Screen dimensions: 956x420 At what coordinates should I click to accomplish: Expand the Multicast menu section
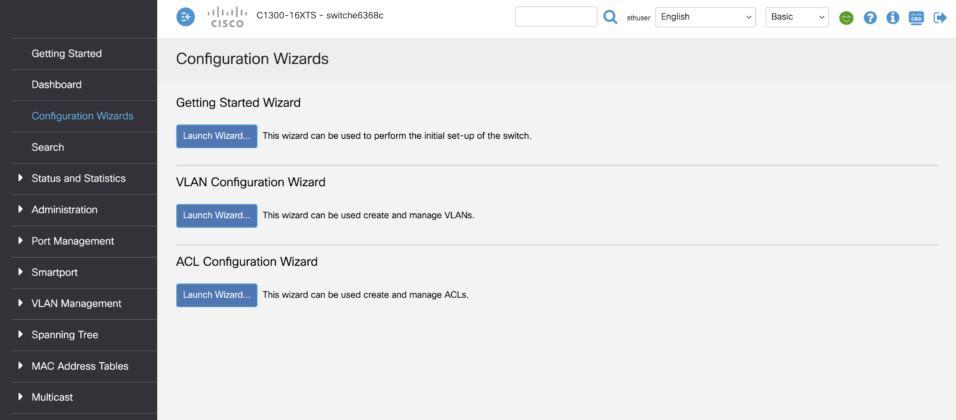point(52,397)
